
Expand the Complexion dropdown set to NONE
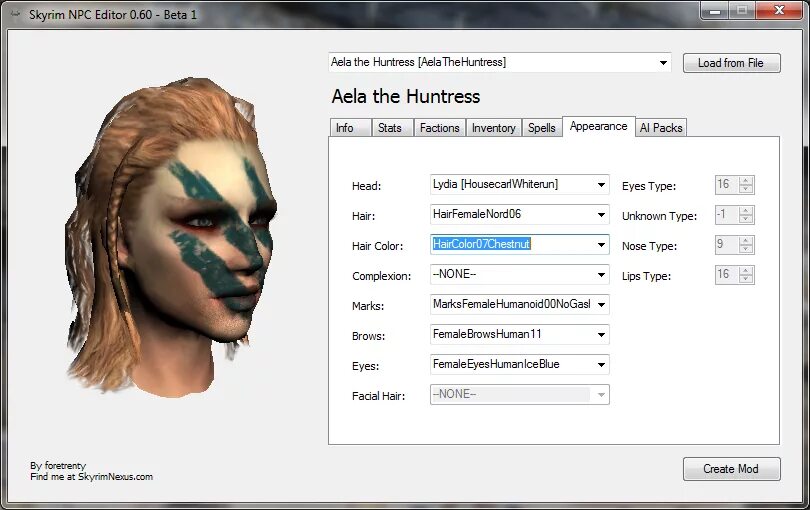coord(601,275)
